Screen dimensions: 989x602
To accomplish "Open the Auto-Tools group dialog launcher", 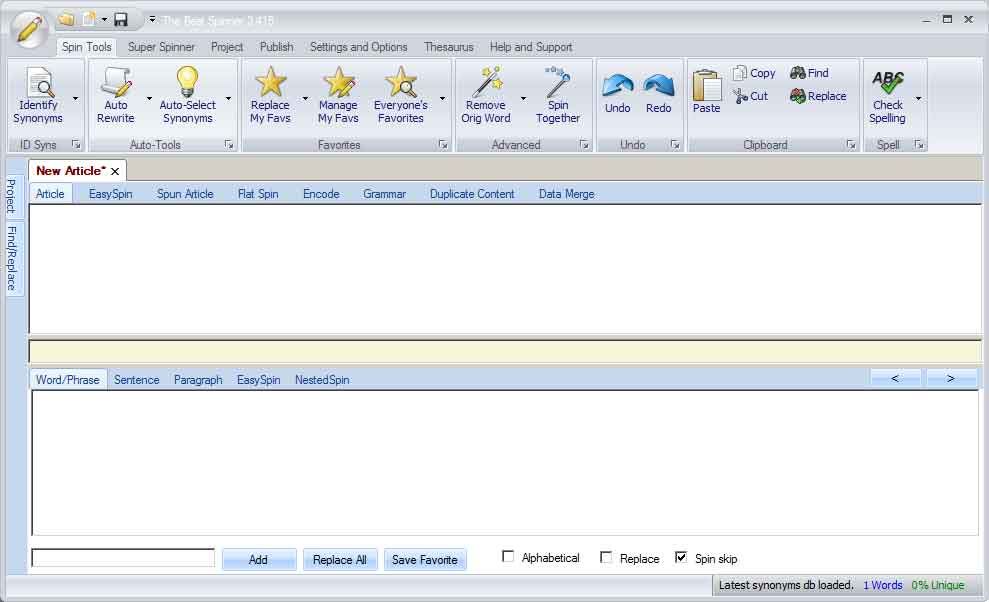I will coord(229,145).
